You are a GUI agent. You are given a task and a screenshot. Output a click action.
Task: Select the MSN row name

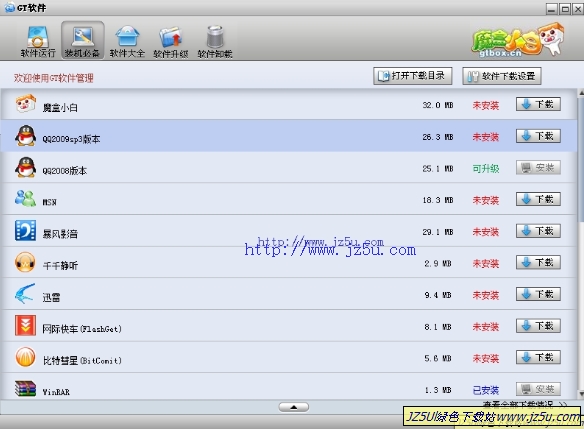click(x=49, y=202)
